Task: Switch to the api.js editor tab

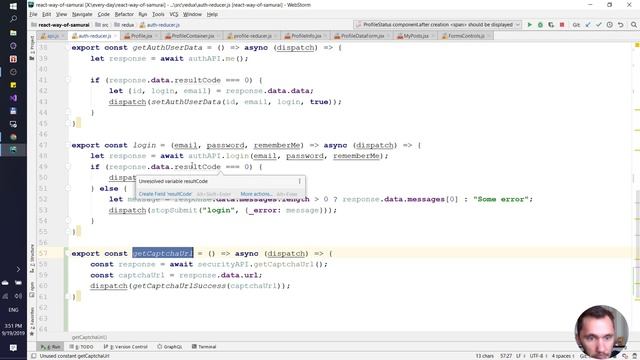Action: (51, 36)
